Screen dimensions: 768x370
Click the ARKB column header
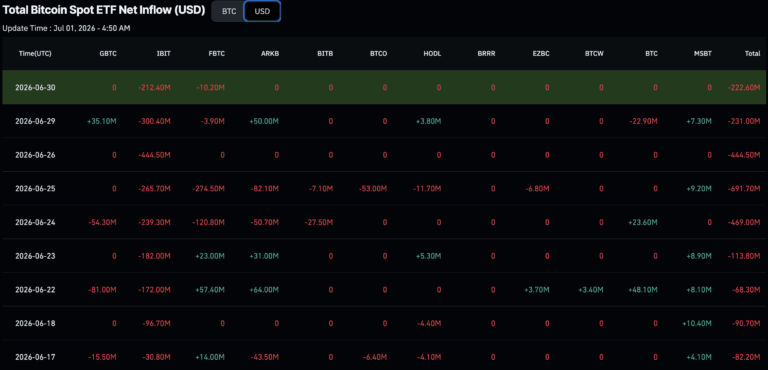[270, 54]
